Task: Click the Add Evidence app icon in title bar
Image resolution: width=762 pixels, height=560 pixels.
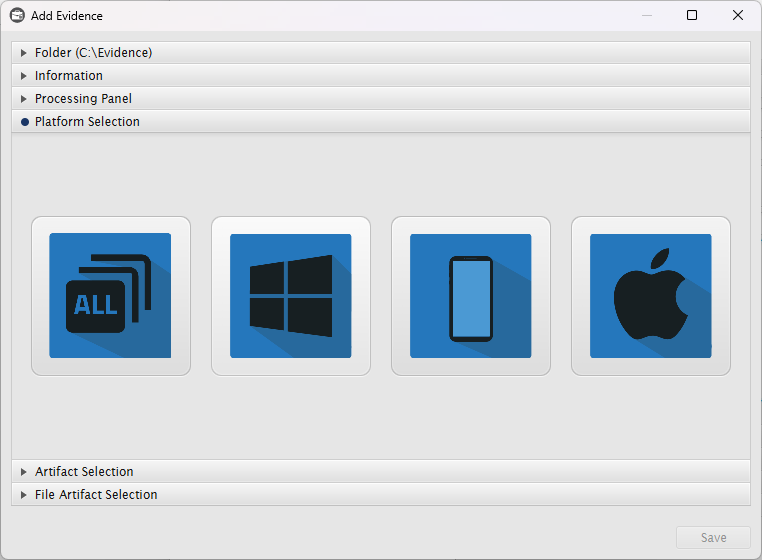Action: pyautogui.click(x=17, y=16)
